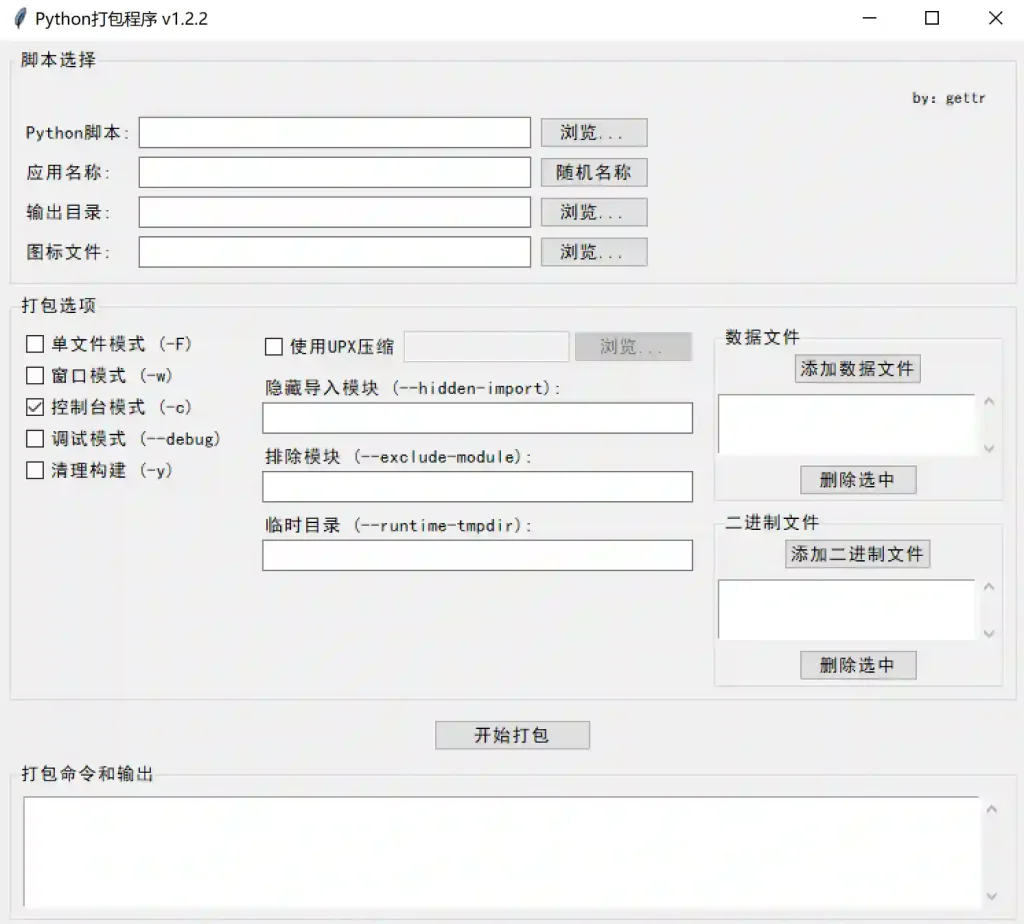Focus the 应用名称 input field
Viewport: 1024px width, 924px height.
pyautogui.click(x=334, y=172)
